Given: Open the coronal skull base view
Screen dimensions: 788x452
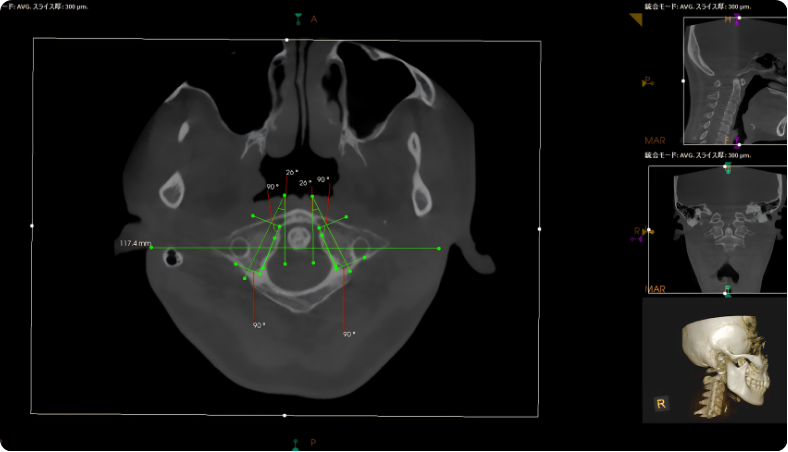Looking at the screenshot, I should tap(718, 229).
